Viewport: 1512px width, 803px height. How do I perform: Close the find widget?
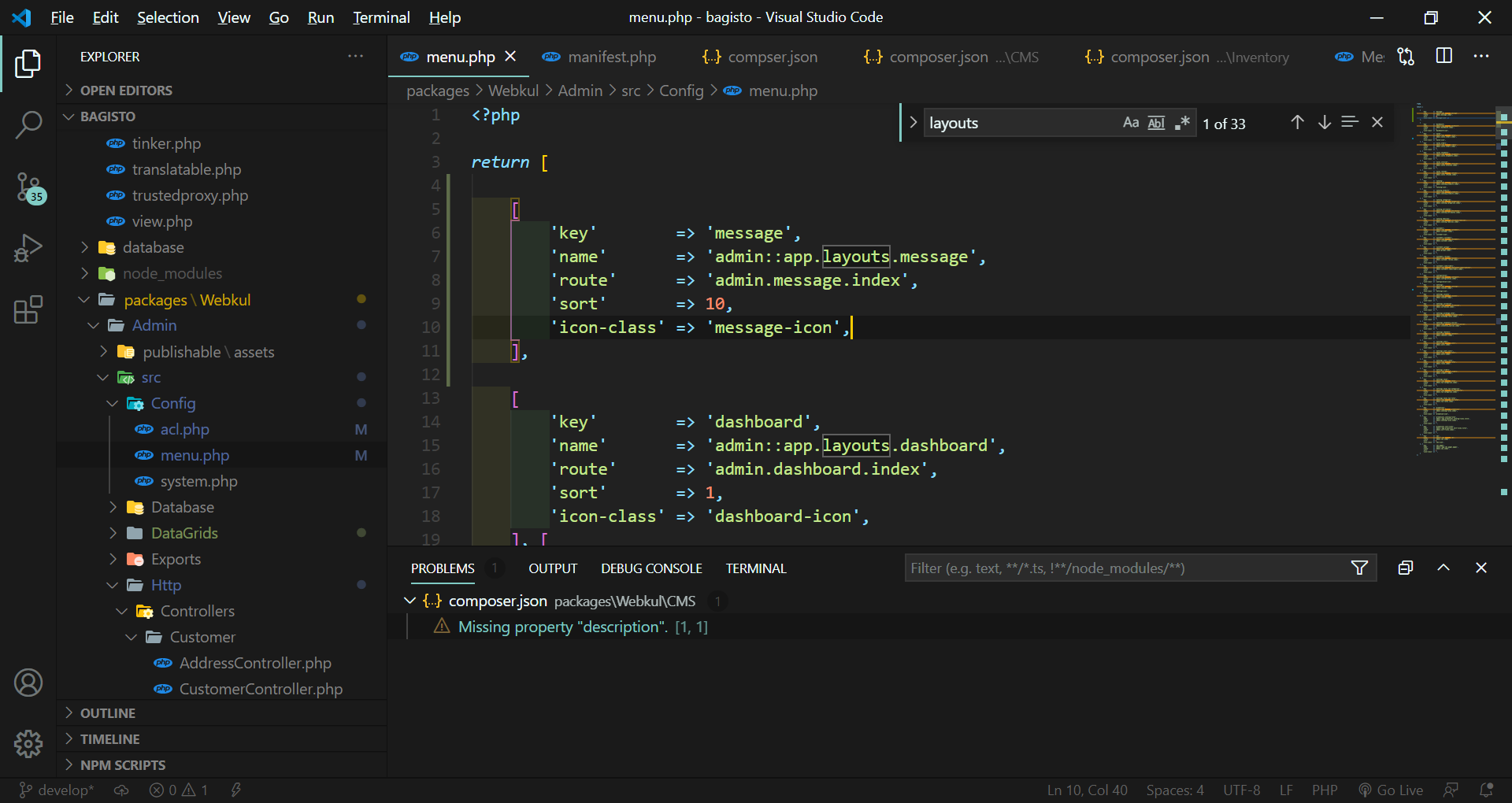[1377, 122]
